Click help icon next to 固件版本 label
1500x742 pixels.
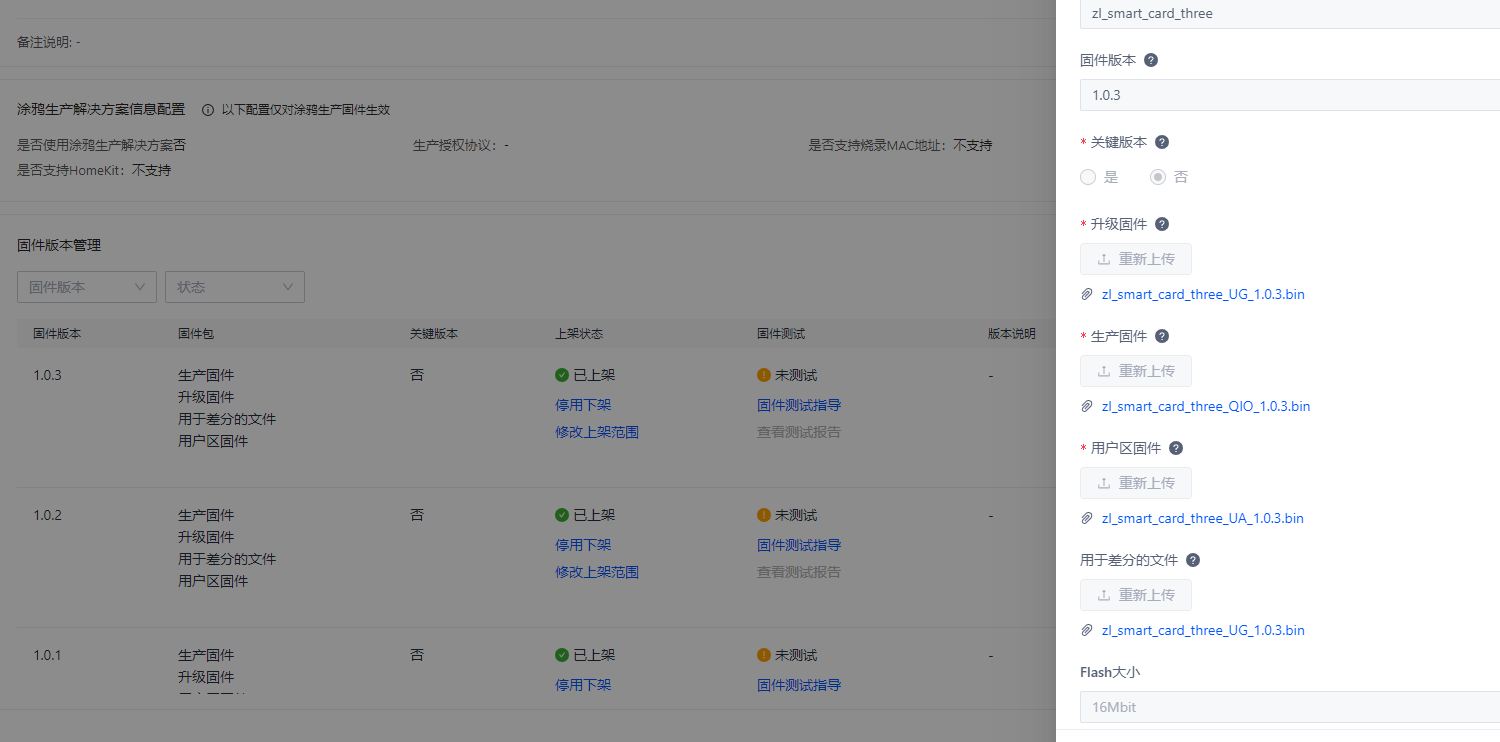tap(1151, 60)
